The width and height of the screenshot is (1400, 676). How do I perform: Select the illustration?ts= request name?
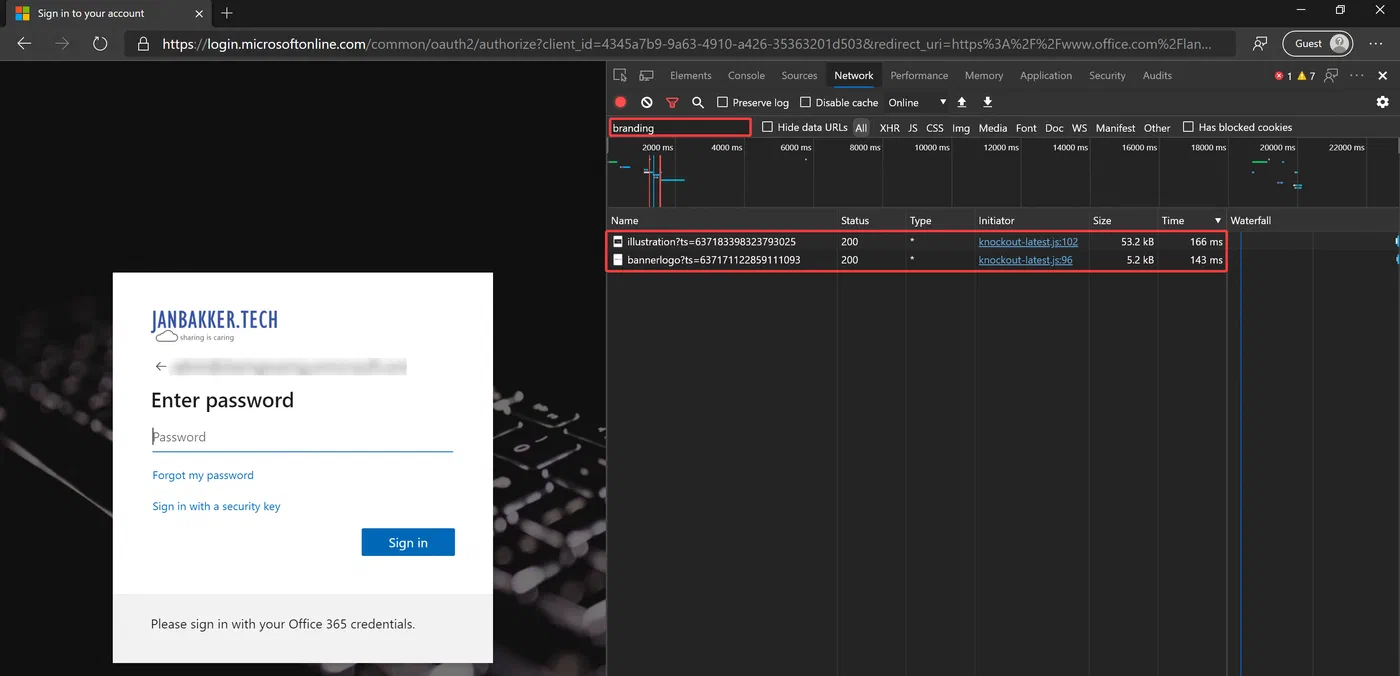711,242
